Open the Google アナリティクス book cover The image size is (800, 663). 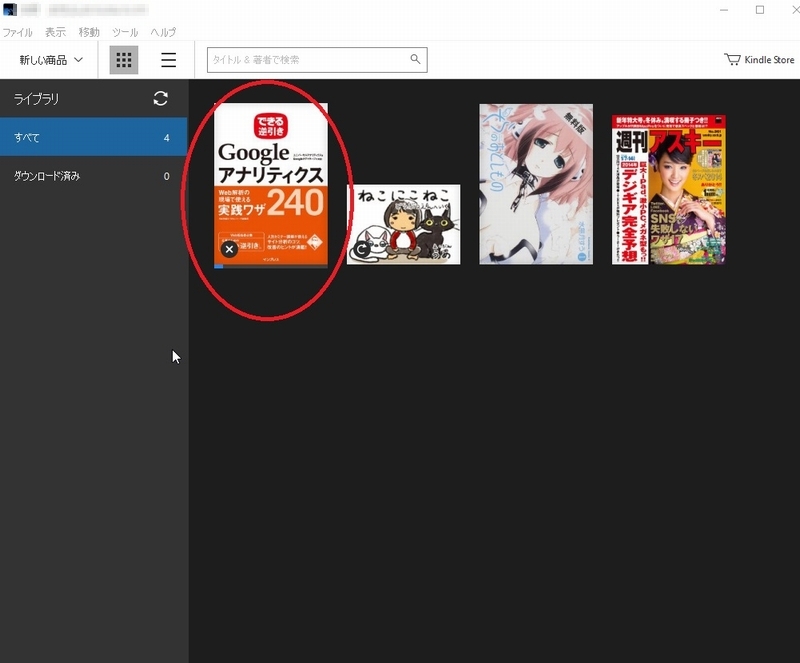(271, 184)
